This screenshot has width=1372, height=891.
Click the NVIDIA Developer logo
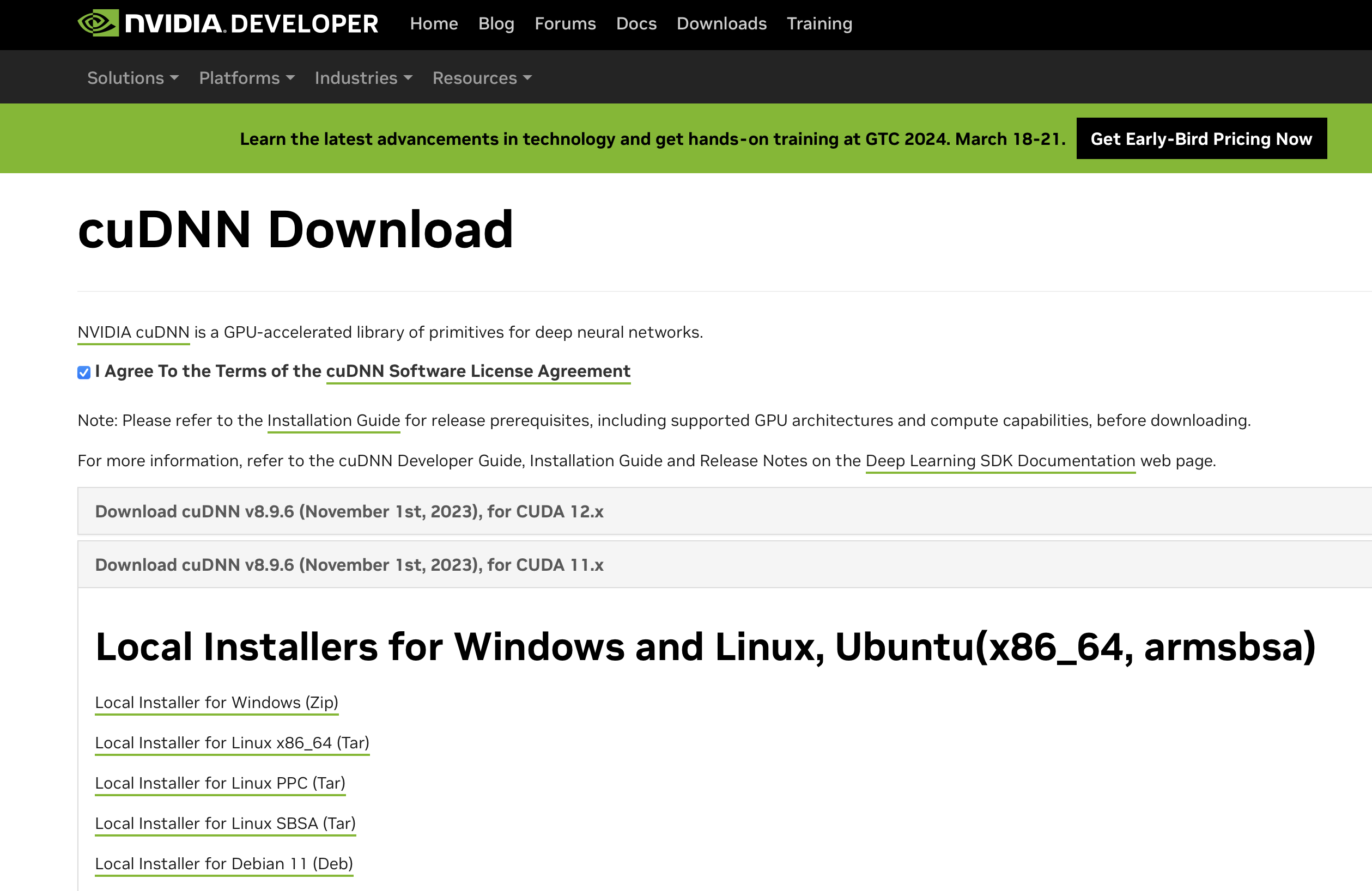228,23
